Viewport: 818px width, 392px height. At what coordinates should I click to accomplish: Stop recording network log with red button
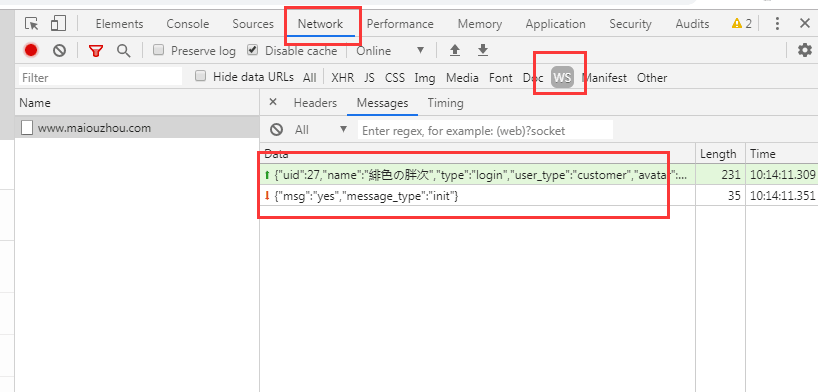pyautogui.click(x=31, y=51)
